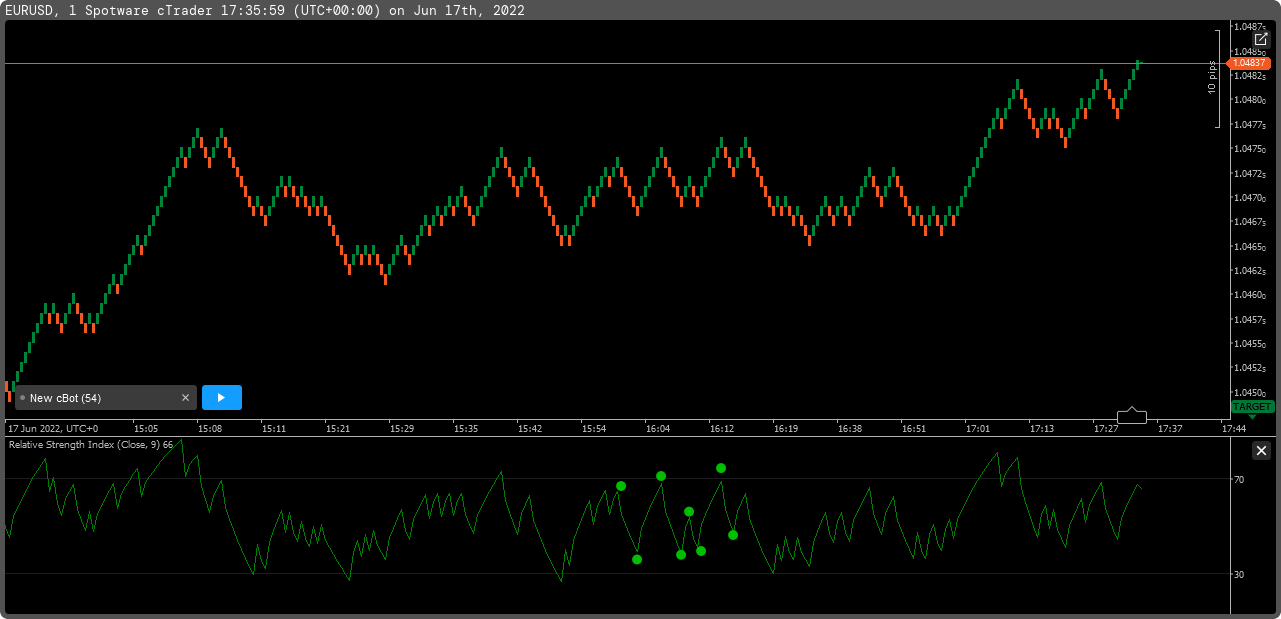
Task: Close the Relative Strength Index panel
Action: (x=1261, y=451)
